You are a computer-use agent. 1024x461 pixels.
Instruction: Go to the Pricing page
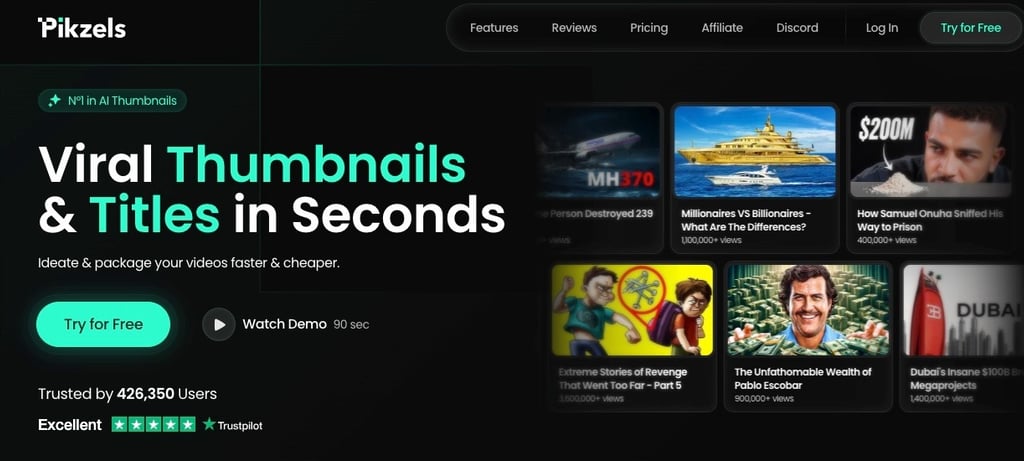(648, 28)
